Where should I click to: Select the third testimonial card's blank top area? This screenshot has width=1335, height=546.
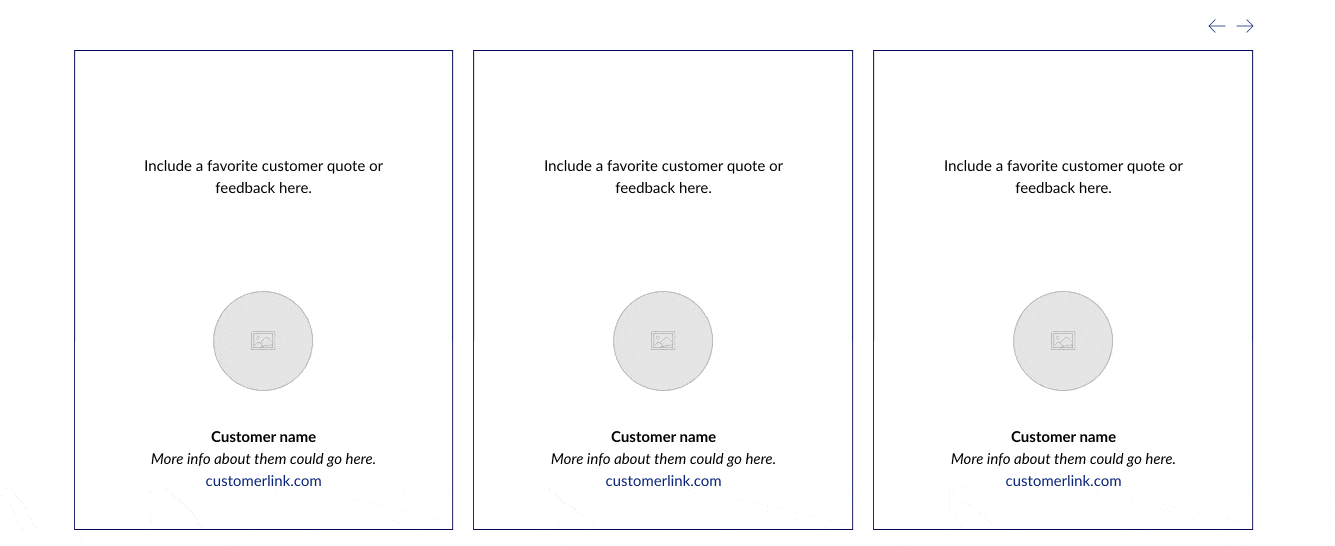click(1063, 100)
